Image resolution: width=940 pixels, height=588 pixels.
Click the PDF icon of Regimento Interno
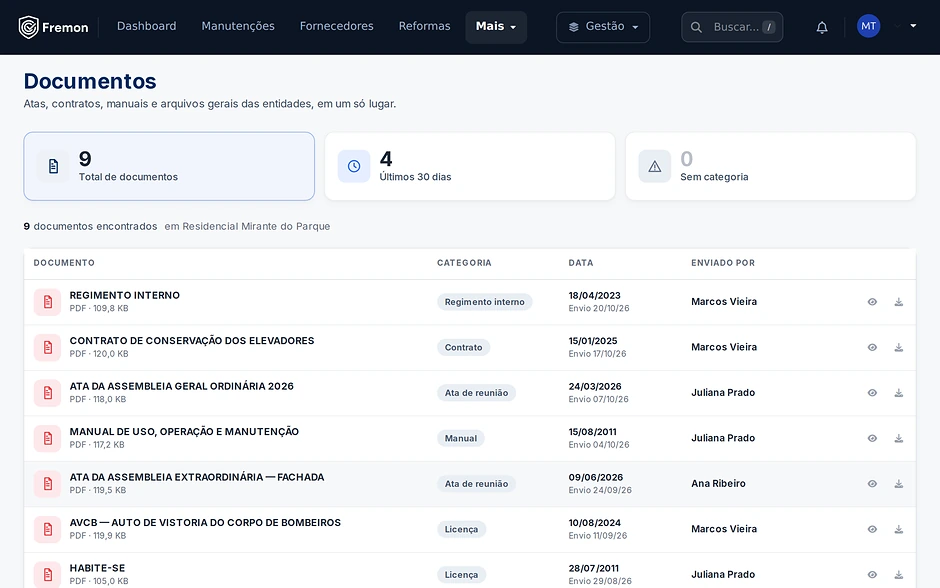[x=47, y=302]
